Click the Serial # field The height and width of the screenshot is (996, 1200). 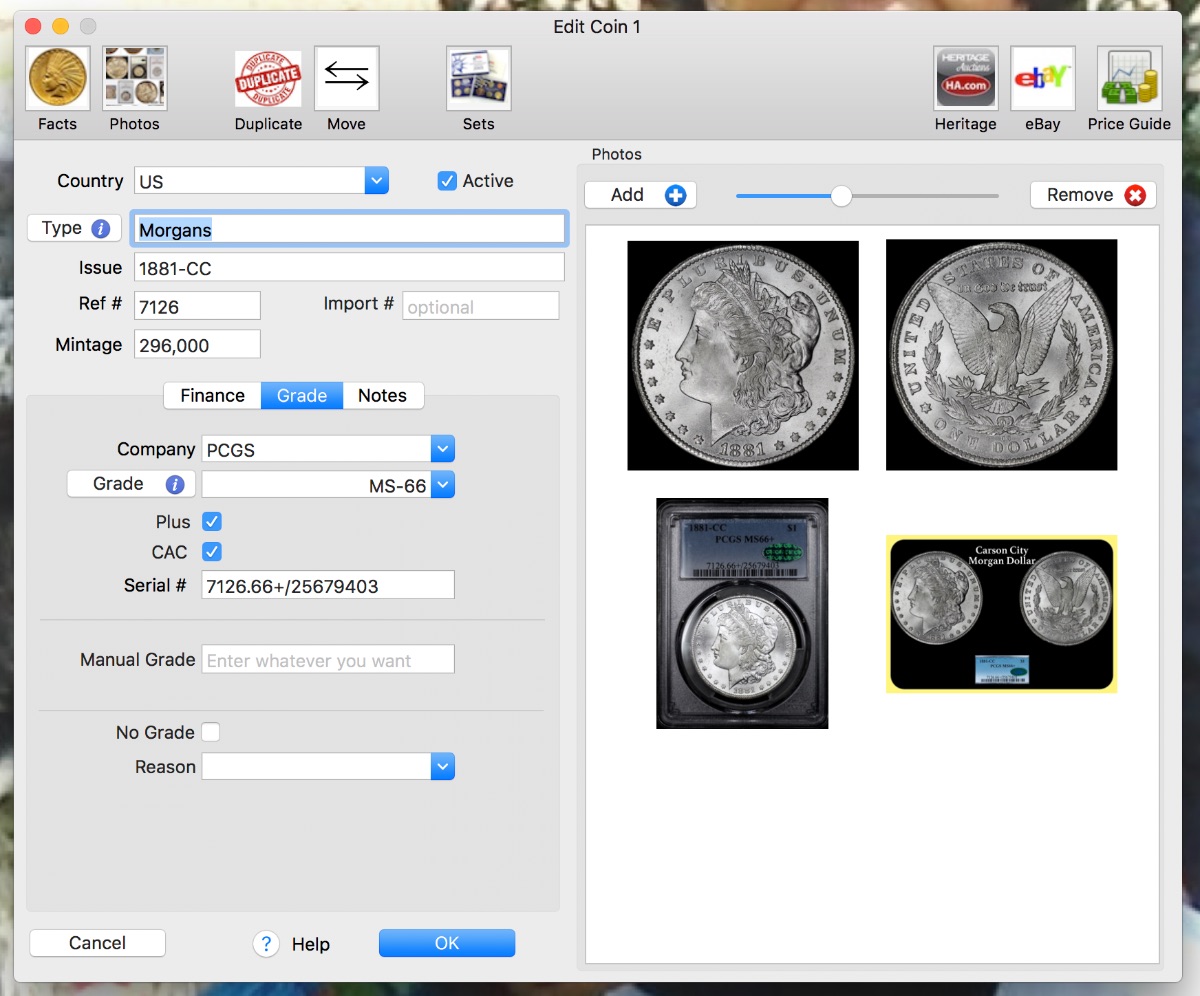pyautogui.click(x=328, y=586)
